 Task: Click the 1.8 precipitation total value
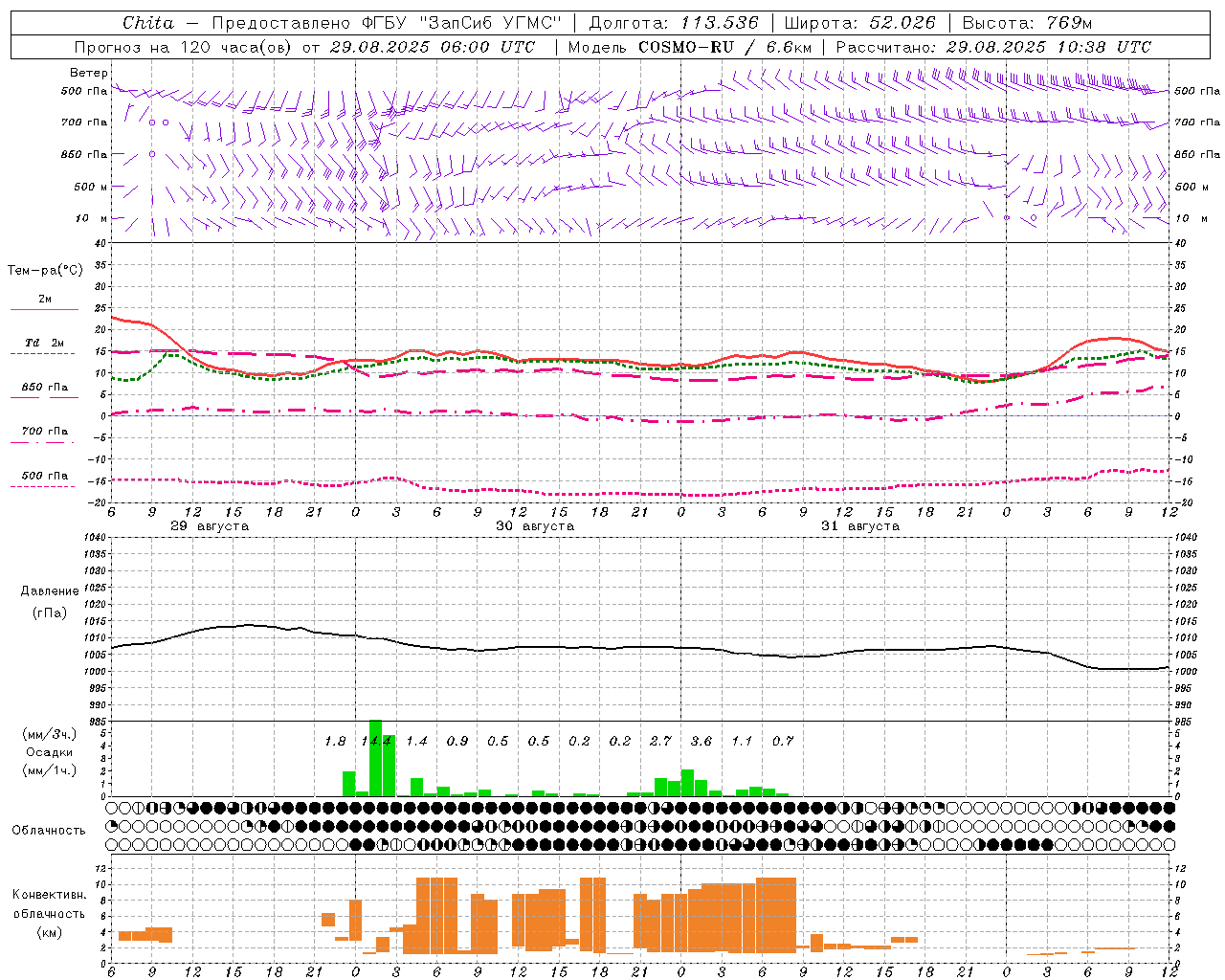click(x=335, y=742)
